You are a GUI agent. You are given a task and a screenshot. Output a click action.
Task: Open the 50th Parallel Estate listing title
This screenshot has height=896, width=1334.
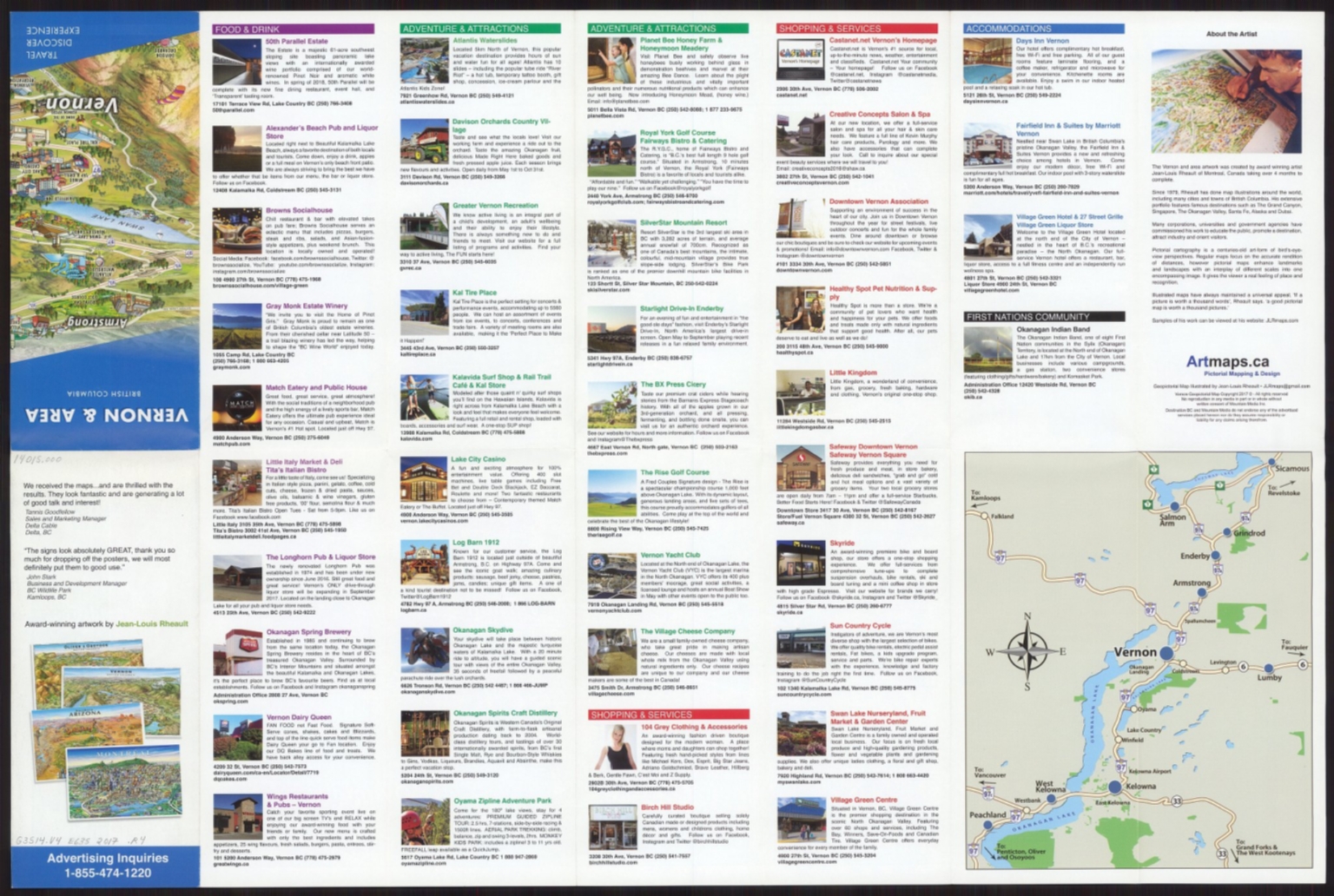click(x=297, y=41)
